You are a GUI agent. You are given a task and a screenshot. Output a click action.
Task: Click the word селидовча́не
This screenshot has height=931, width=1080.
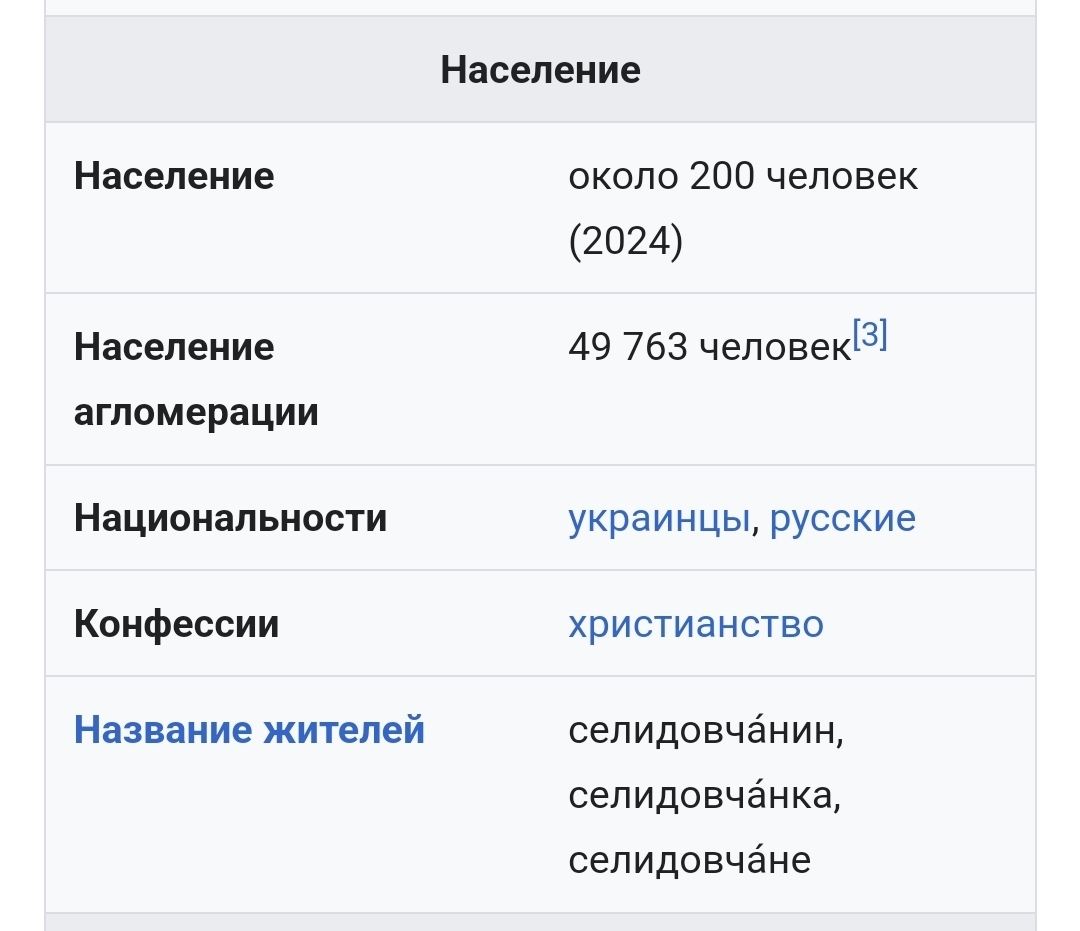[689, 861]
